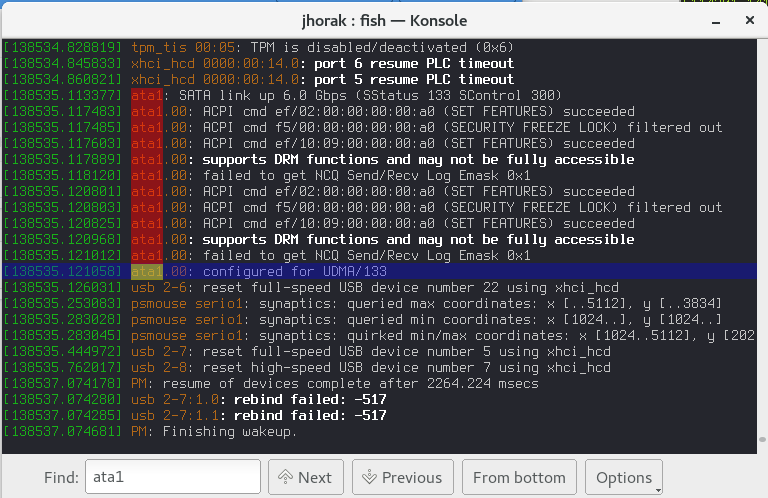The width and height of the screenshot is (768, 498).
Task: Click 'TPM is disabled/deactivated (0x6)' text
Action: tap(382, 47)
